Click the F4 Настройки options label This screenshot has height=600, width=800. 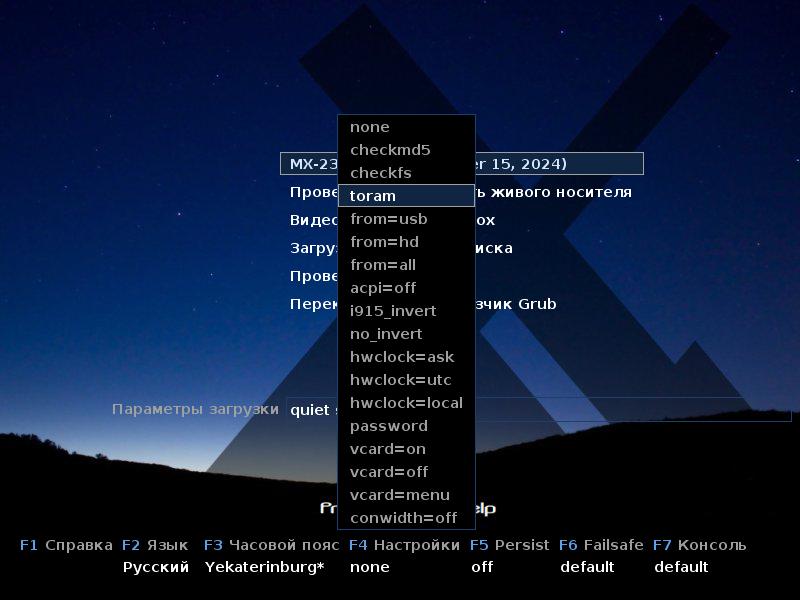404,545
